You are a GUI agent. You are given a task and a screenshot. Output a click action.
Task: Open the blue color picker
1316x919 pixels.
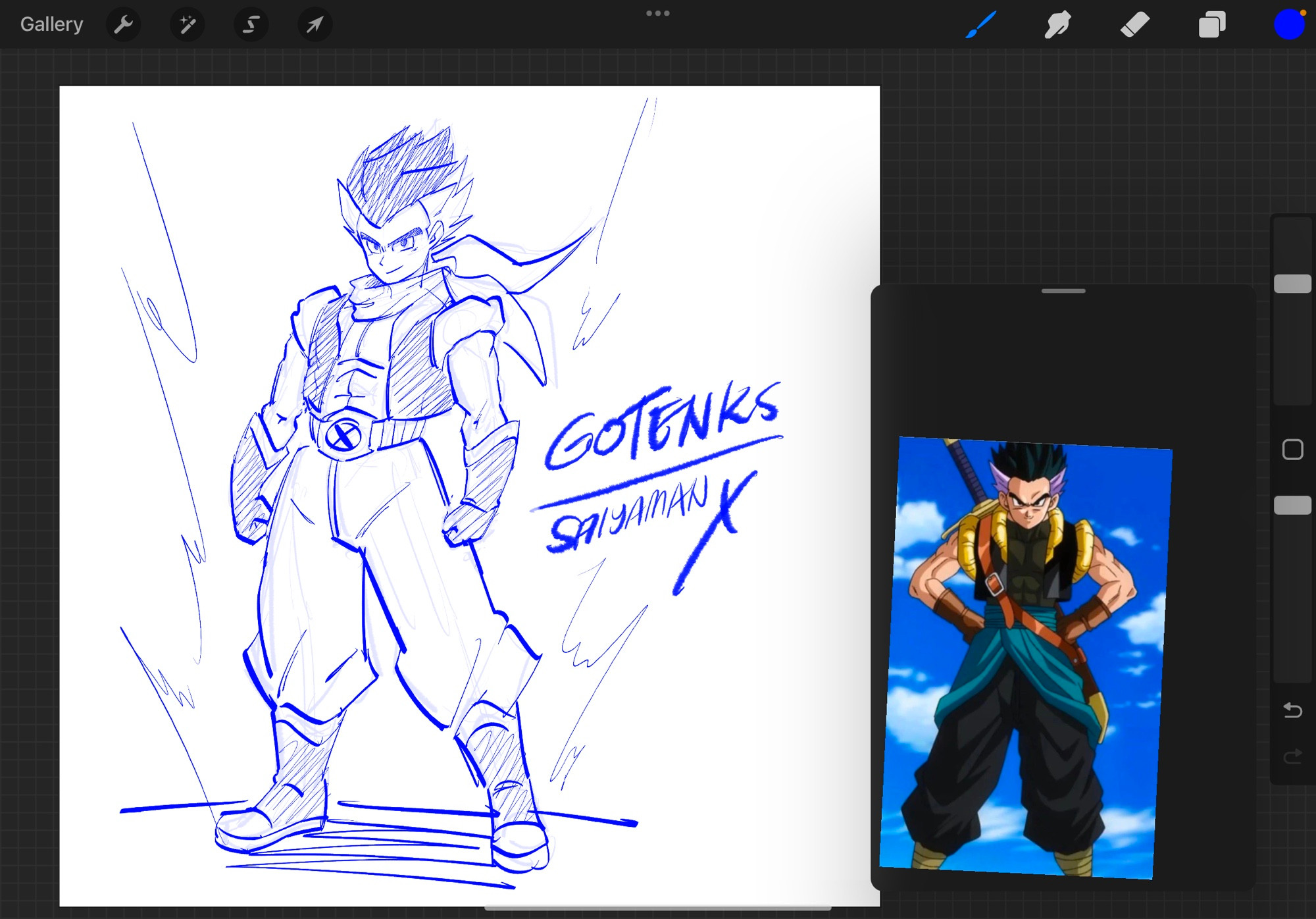click(x=1289, y=25)
